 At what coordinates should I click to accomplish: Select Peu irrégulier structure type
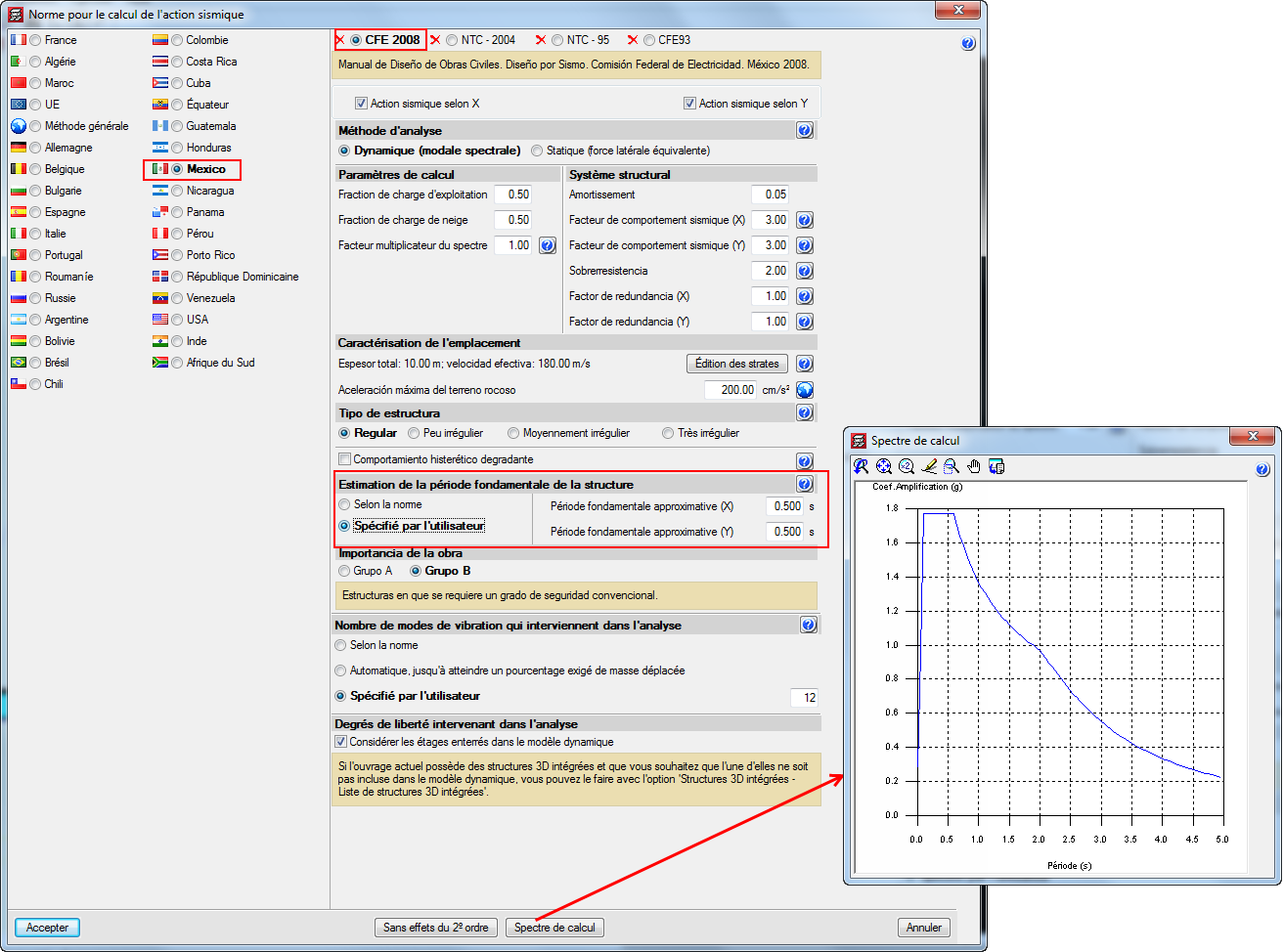(x=414, y=433)
